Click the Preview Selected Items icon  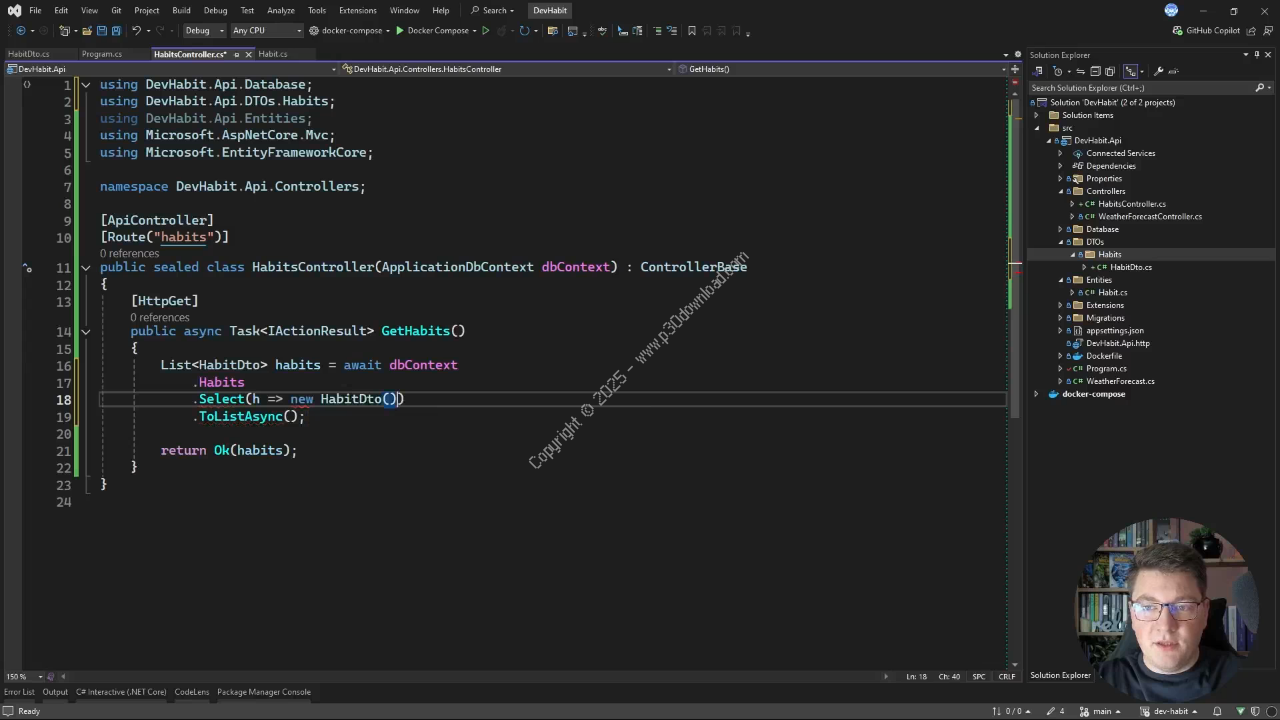coord(1174,71)
